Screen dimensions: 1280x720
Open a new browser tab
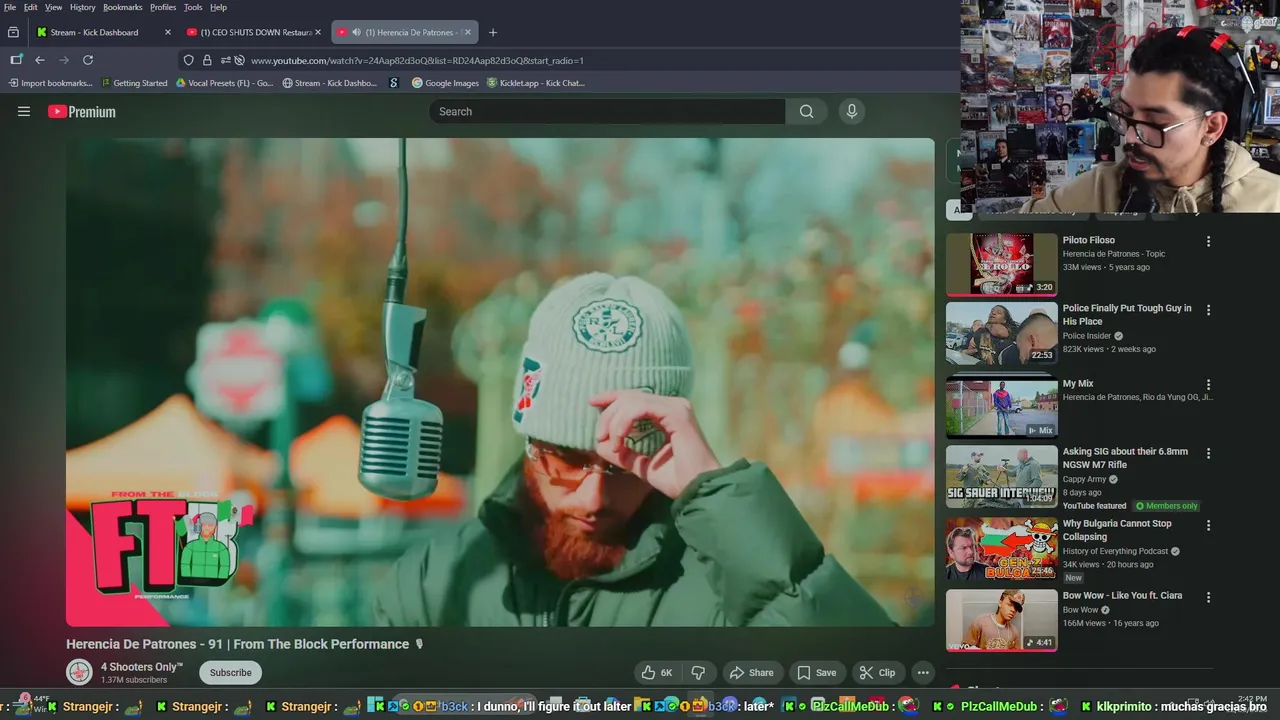tap(492, 32)
